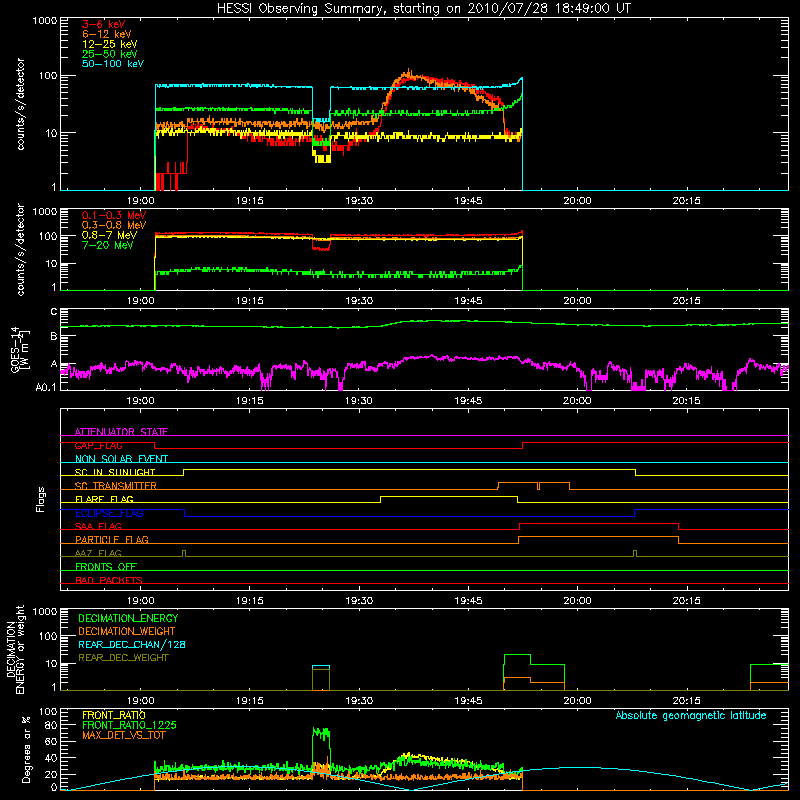Select the FLARE_FLAG label
This screenshot has width=800, height=800.
point(104,499)
